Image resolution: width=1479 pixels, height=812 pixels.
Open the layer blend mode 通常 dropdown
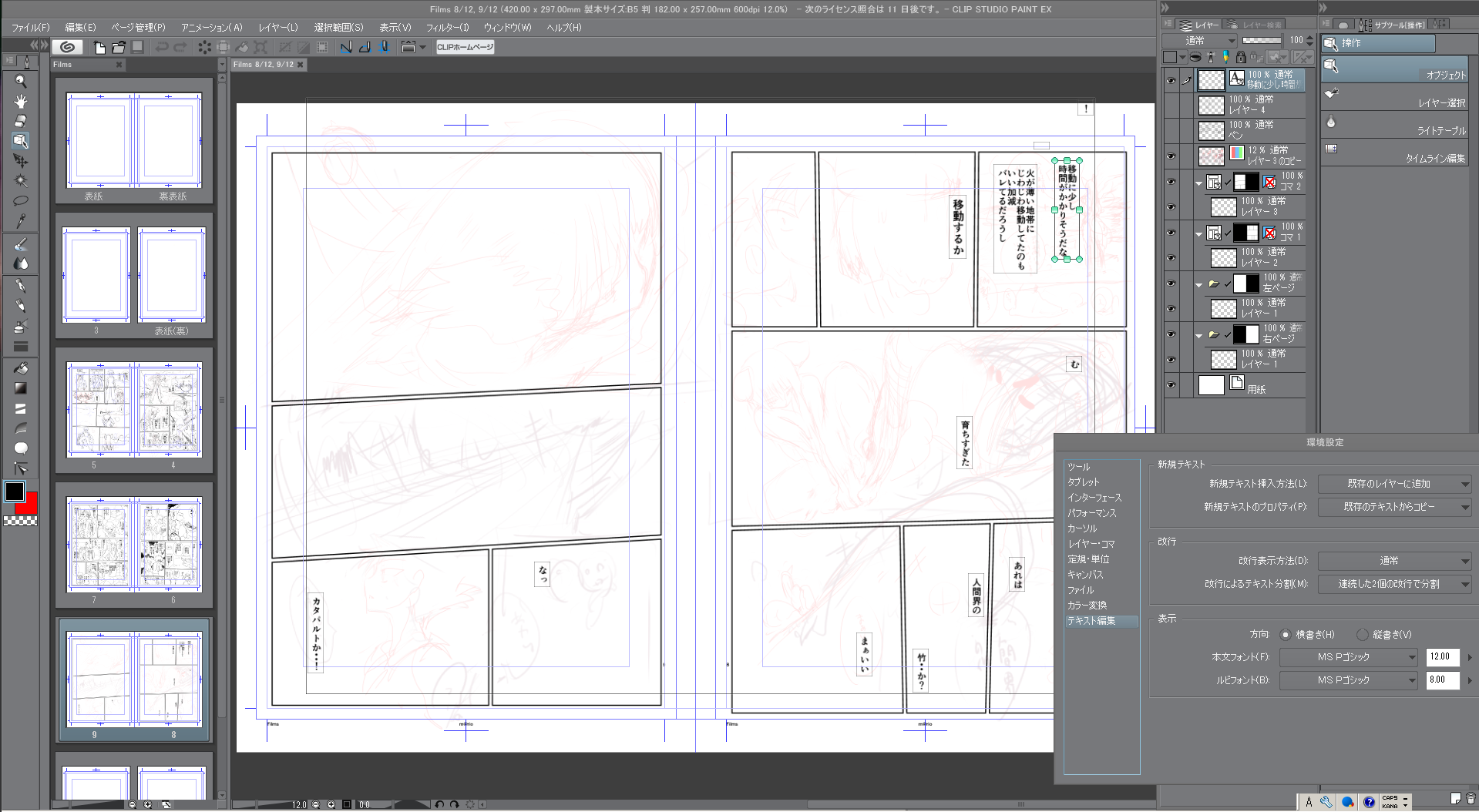pyautogui.click(x=1199, y=41)
